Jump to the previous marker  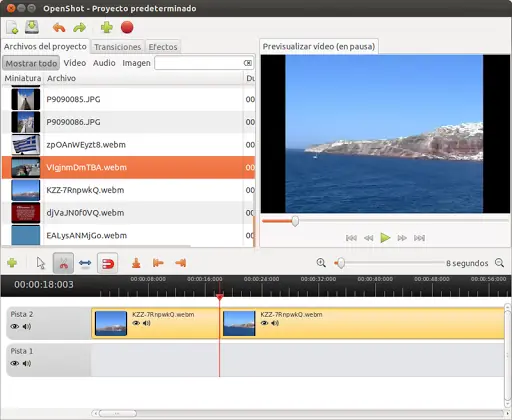(158, 263)
